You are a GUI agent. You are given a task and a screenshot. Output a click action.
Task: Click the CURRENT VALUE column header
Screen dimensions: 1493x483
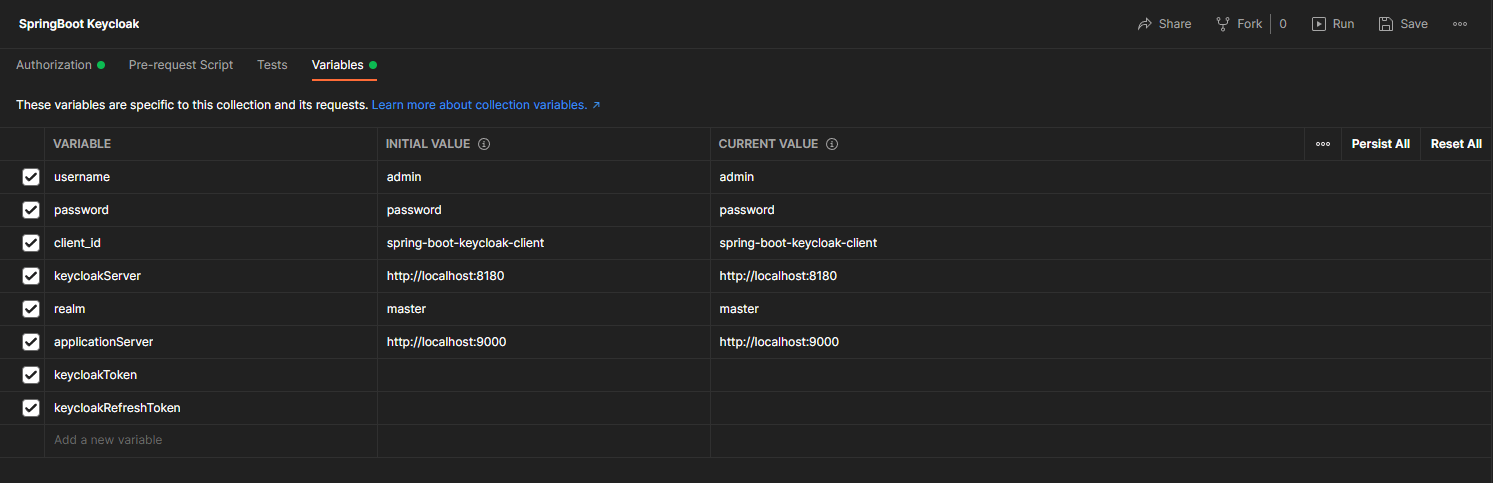point(768,144)
